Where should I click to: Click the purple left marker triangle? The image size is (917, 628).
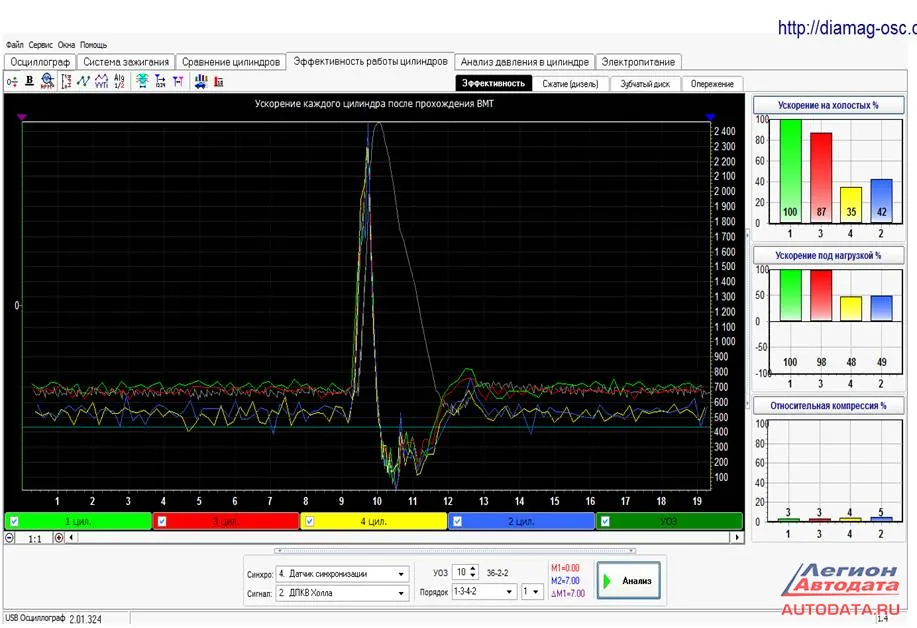tap(22, 117)
